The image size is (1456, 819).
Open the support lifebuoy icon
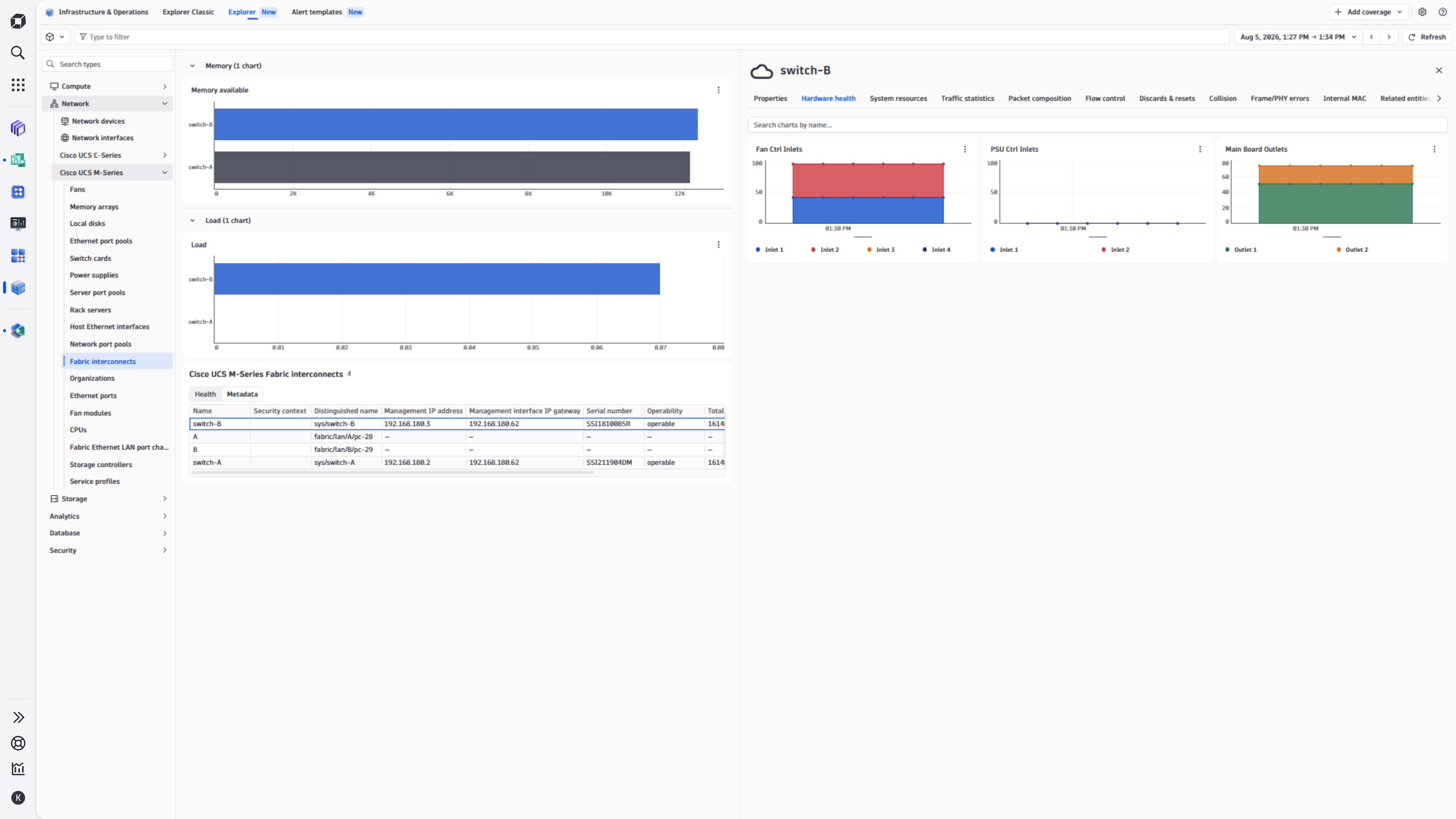pos(18,743)
